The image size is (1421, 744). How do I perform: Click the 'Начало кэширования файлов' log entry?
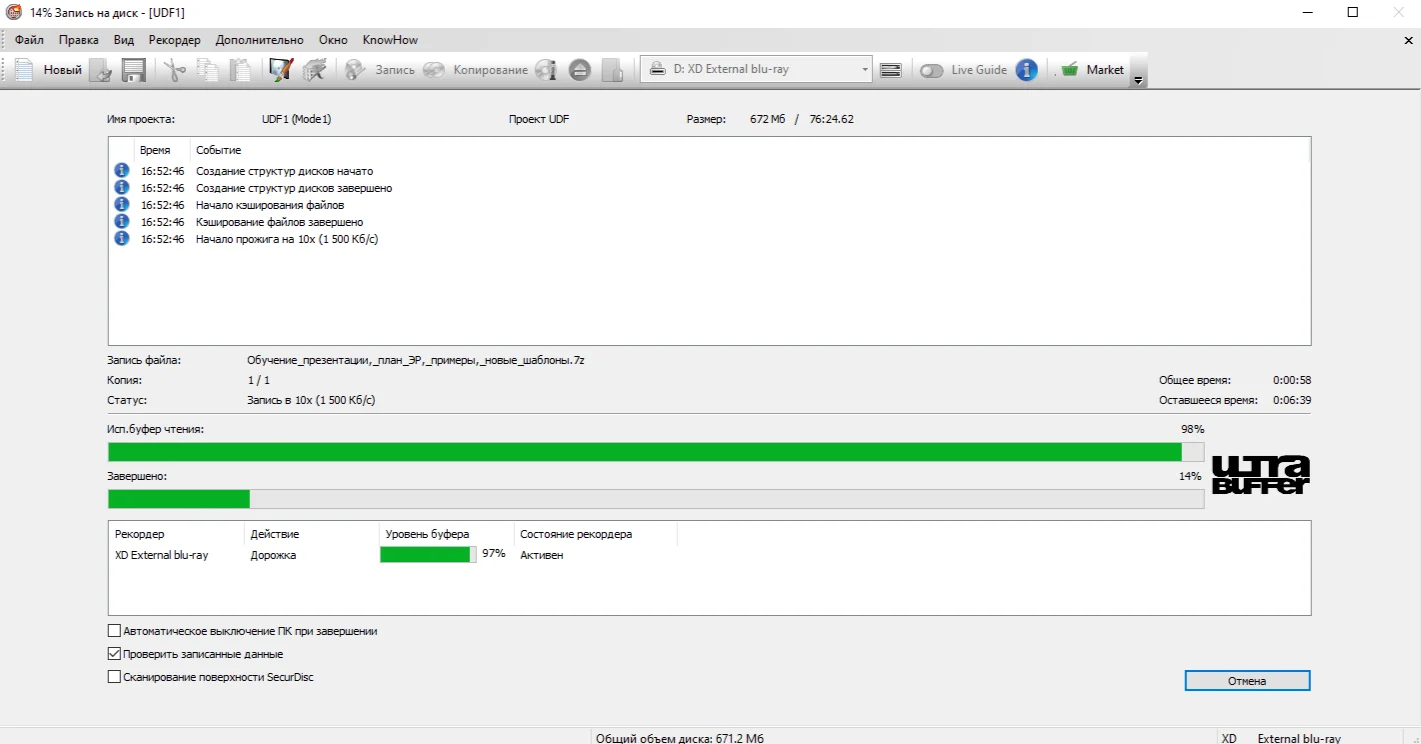[x=270, y=205]
